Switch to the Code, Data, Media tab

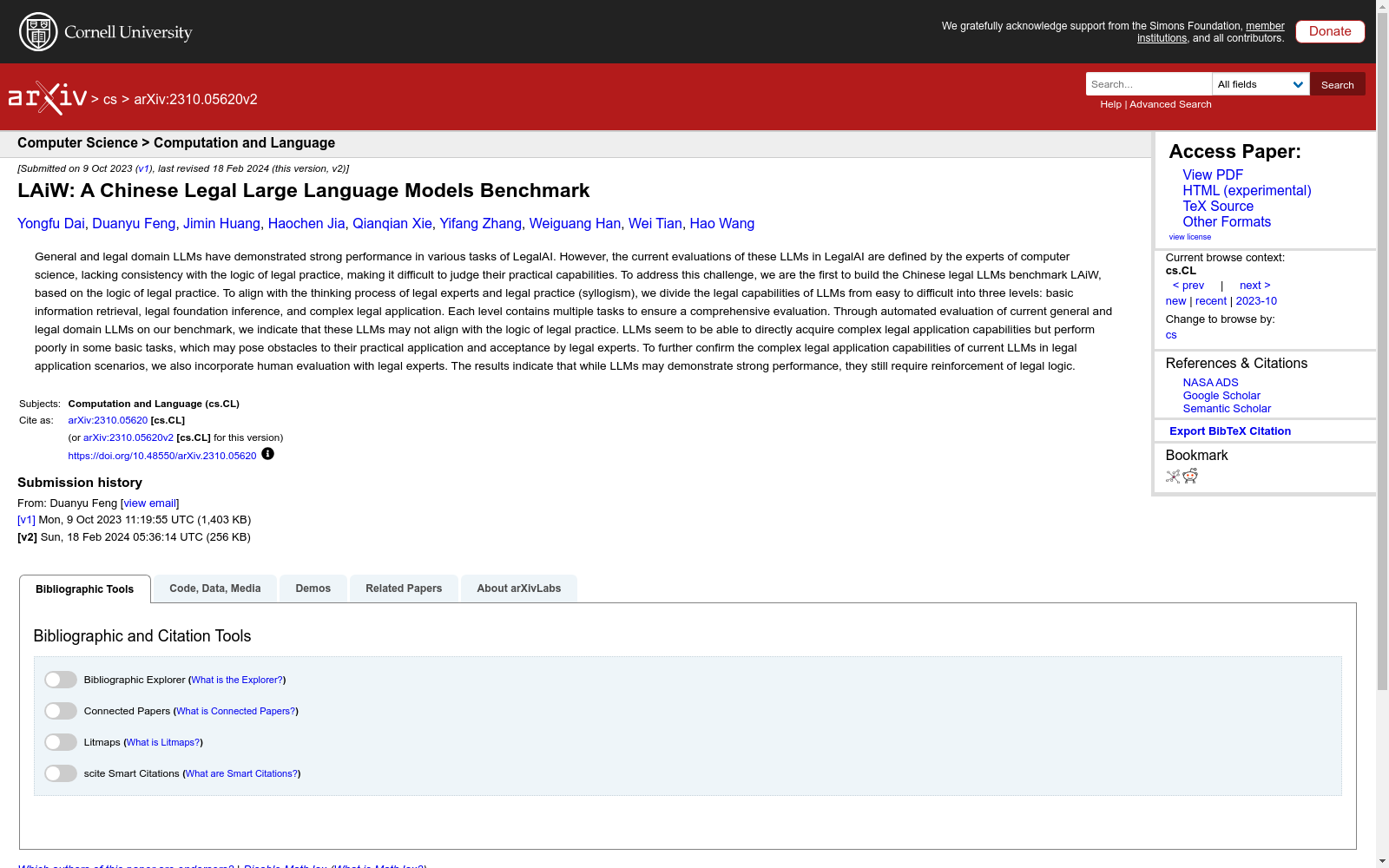coord(214,588)
